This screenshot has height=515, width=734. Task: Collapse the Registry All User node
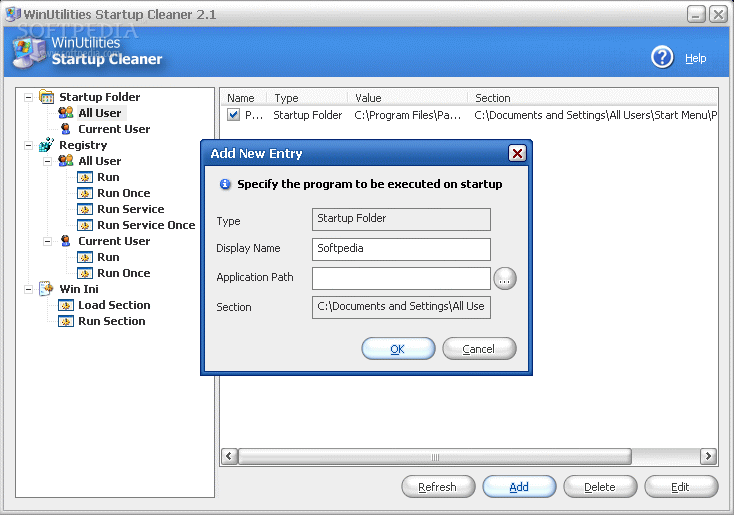tap(48, 162)
